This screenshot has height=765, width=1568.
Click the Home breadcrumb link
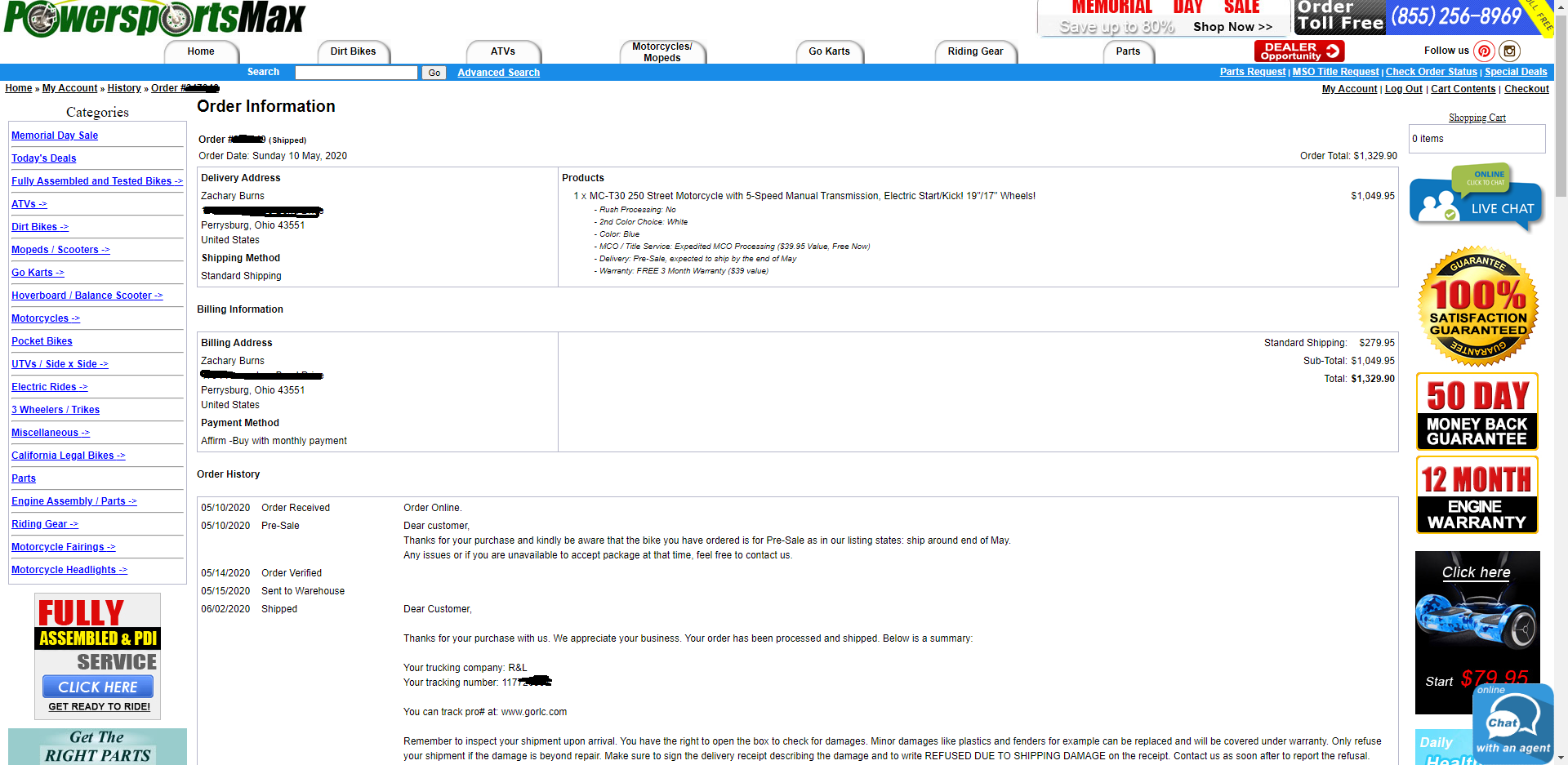coord(19,88)
